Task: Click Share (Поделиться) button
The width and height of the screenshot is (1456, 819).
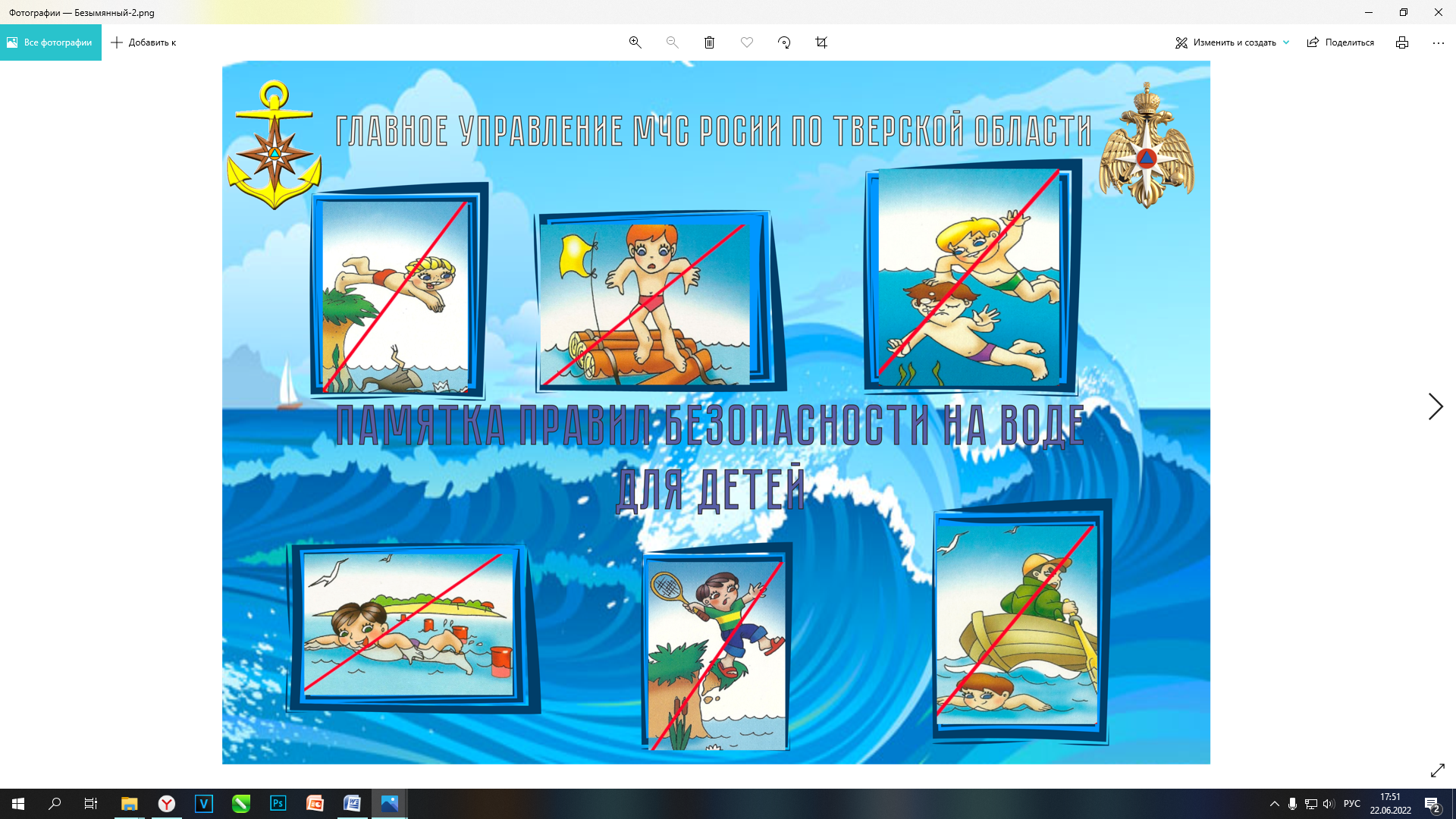Action: tap(1341, 42)
